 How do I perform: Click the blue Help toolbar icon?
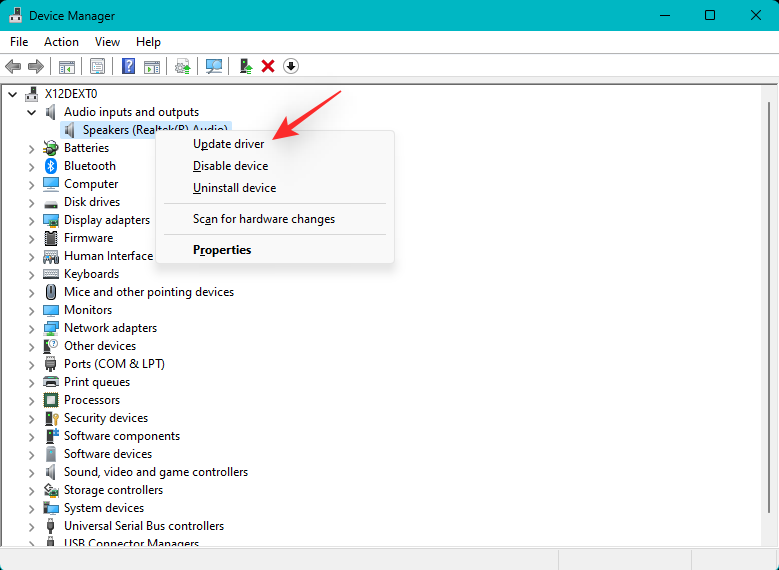pos(128,66)
